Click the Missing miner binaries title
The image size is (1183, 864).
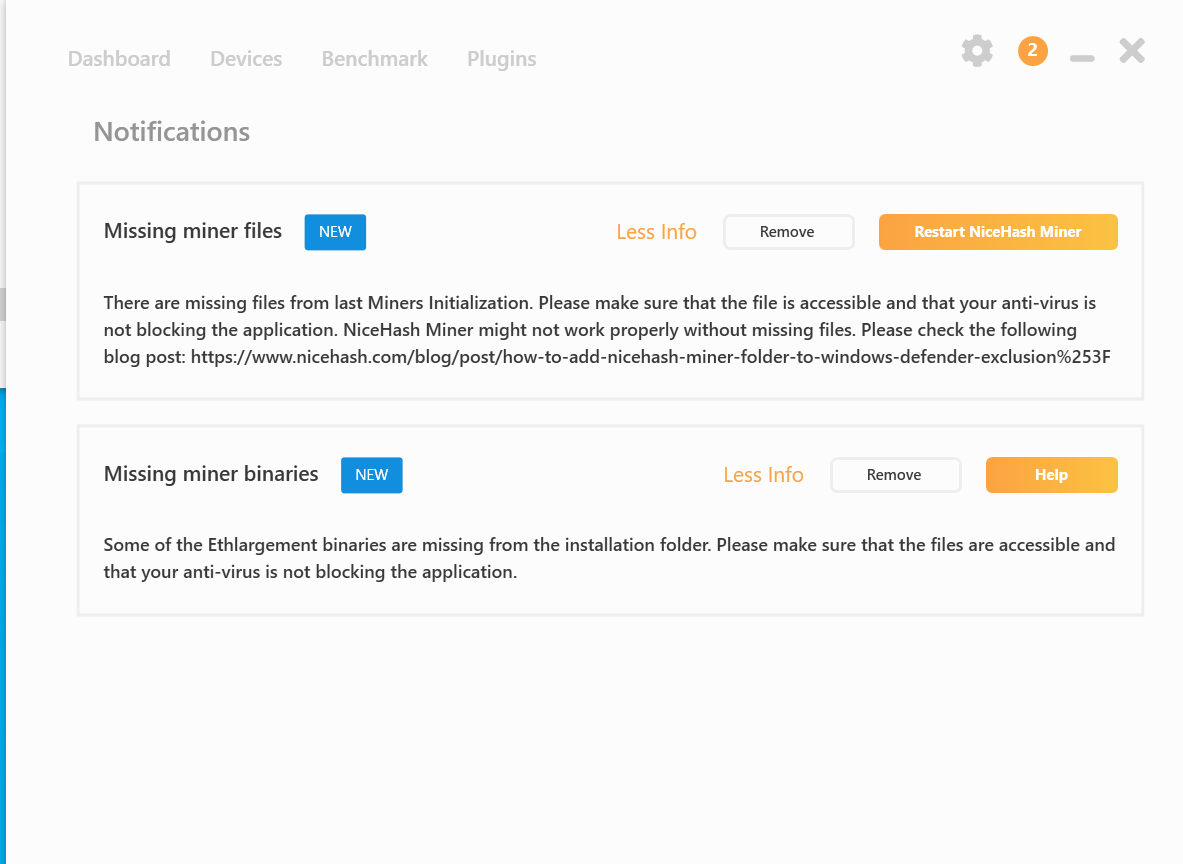(210, 474)
